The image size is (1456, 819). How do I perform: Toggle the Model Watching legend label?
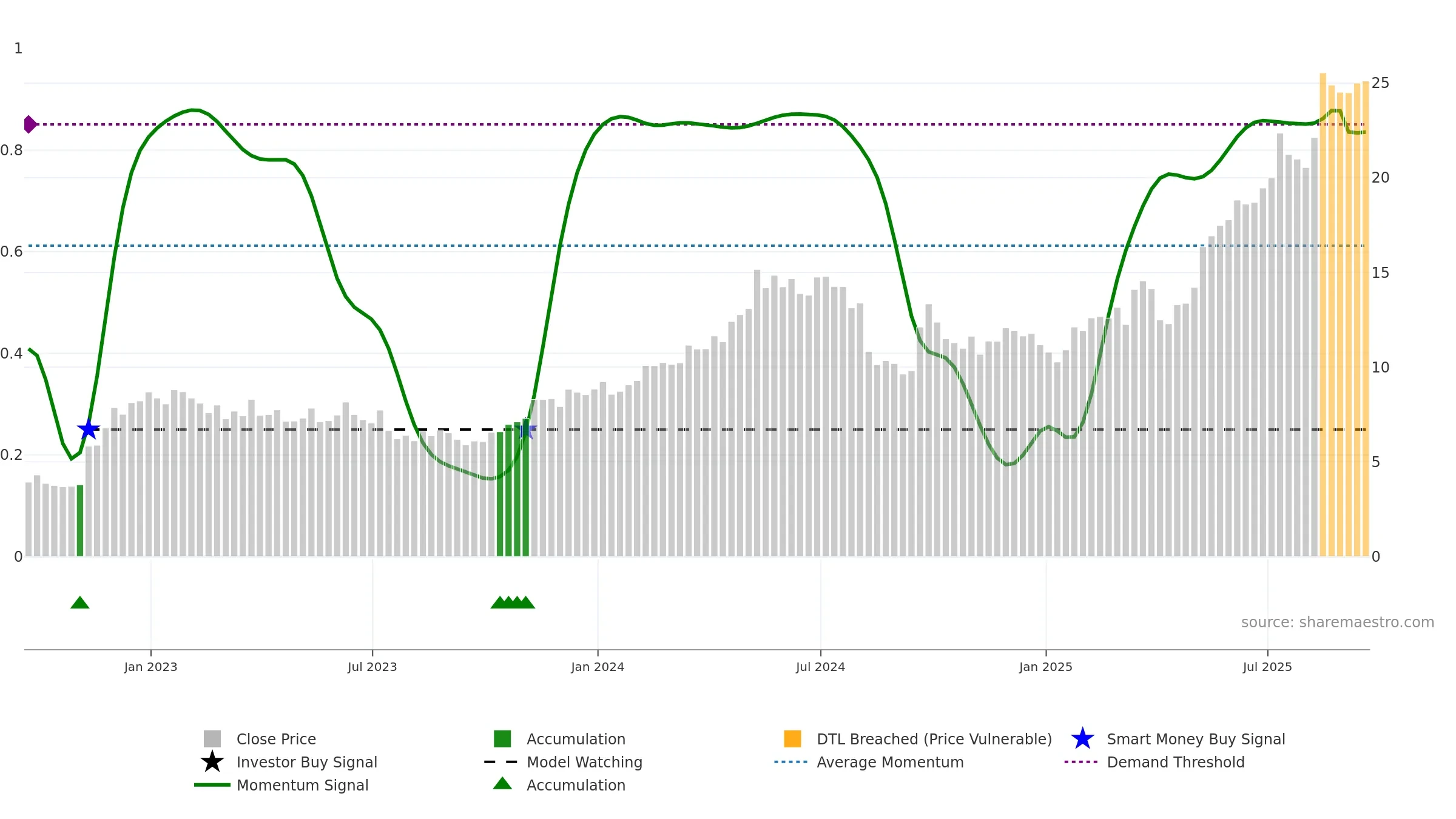(584, 762)
